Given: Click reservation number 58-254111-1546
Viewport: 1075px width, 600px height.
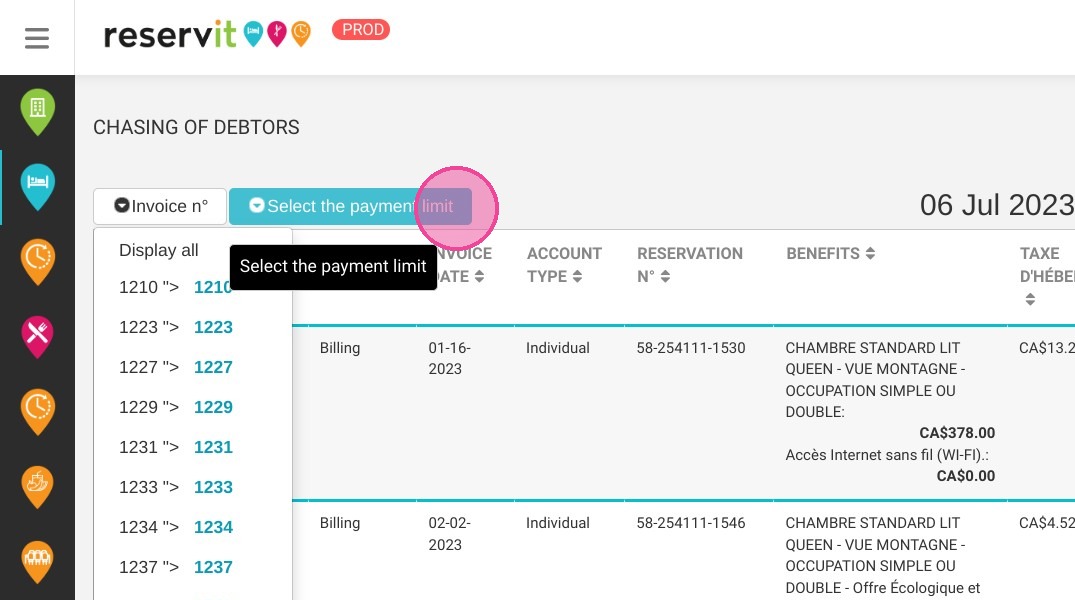Looking at the screenshot, I should pyautogui.click(x=690, y=523).
